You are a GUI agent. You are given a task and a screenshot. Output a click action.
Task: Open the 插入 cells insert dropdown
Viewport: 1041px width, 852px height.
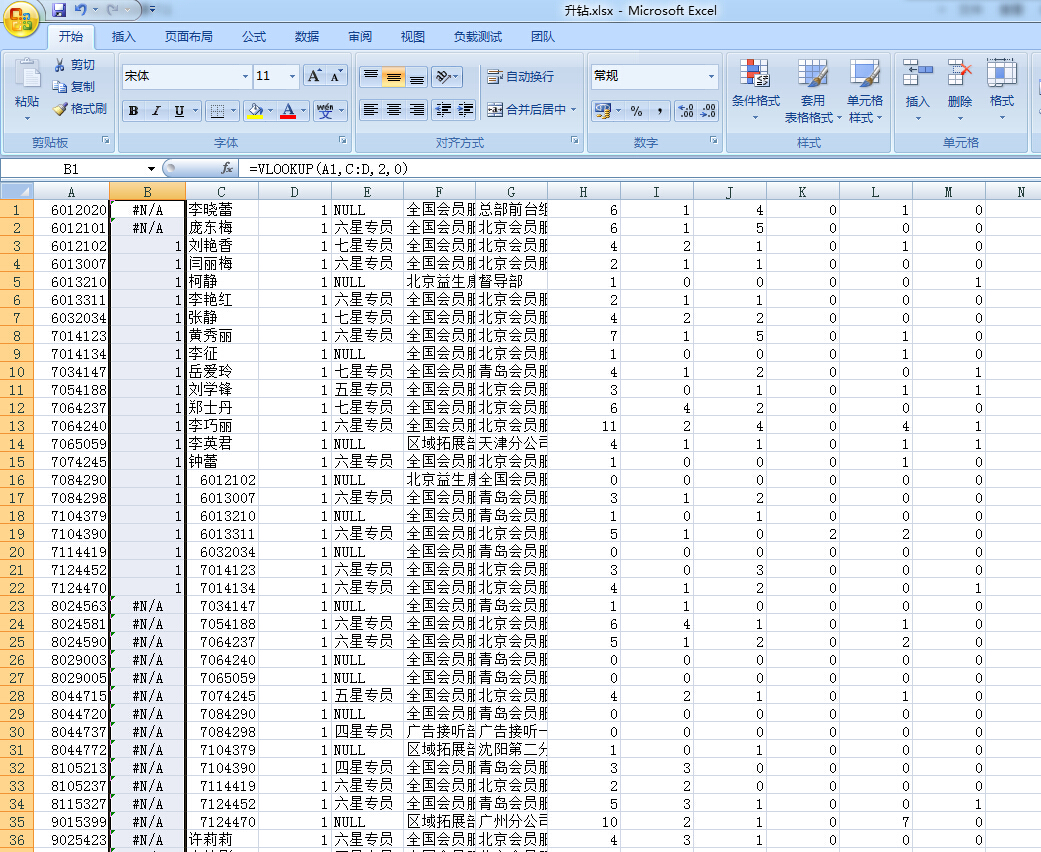tap(918, 91)
